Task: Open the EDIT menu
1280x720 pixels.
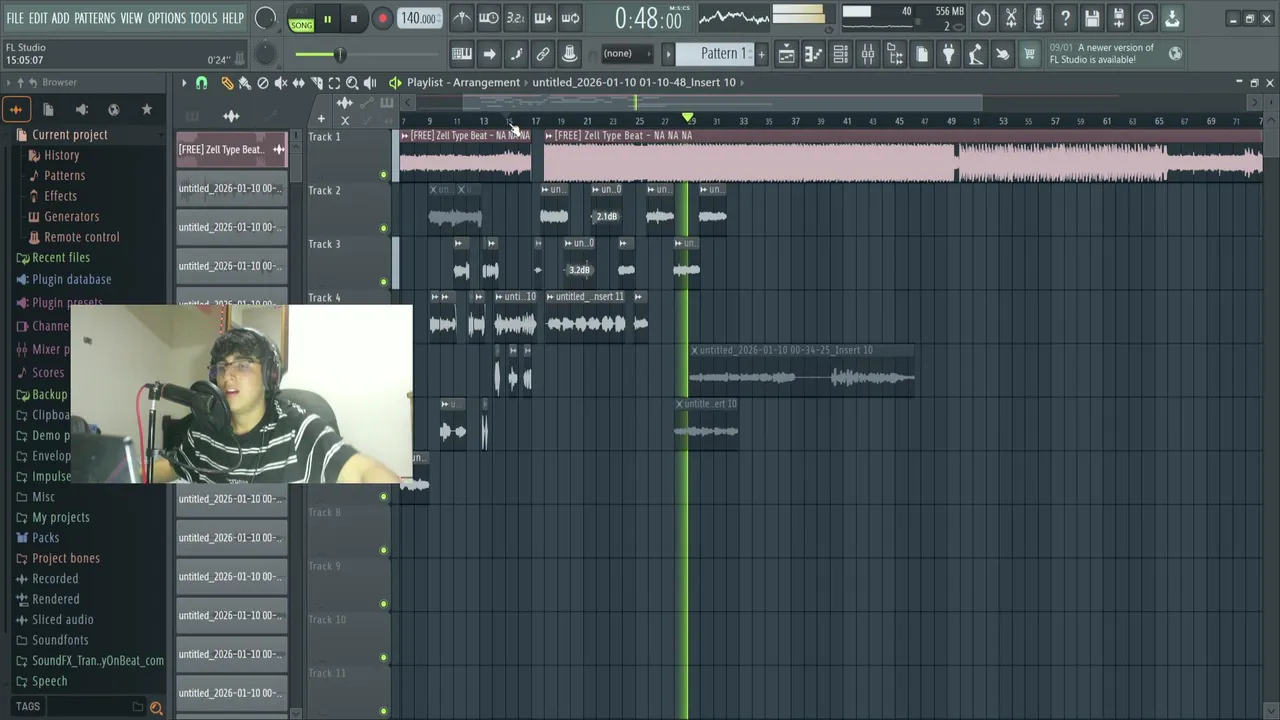Action: pyautogui.click(x=38, y=18)
